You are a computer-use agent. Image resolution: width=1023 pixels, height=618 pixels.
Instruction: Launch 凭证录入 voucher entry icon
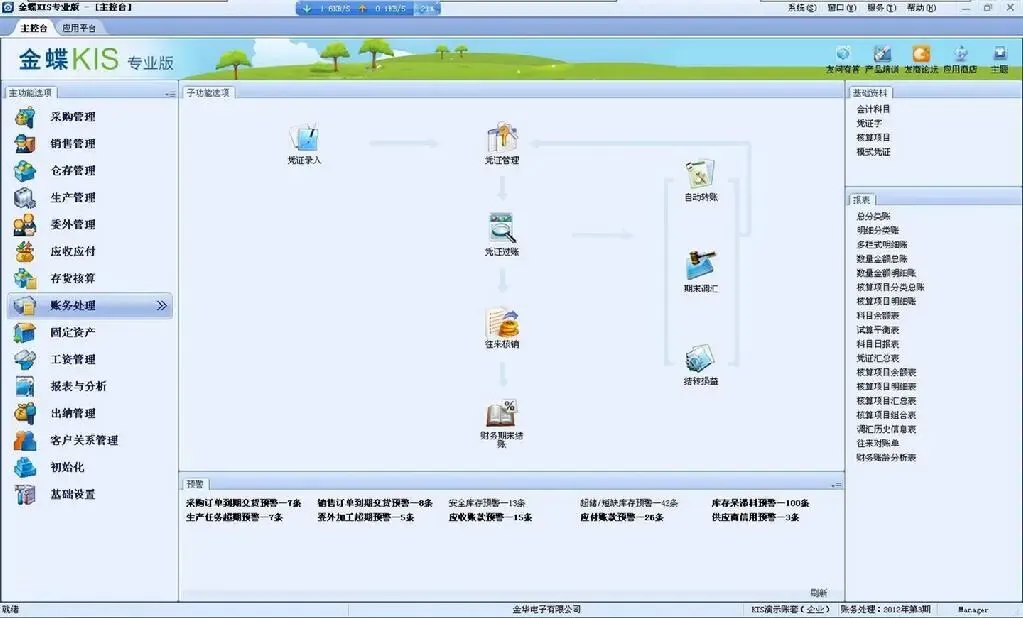point(304,138)
